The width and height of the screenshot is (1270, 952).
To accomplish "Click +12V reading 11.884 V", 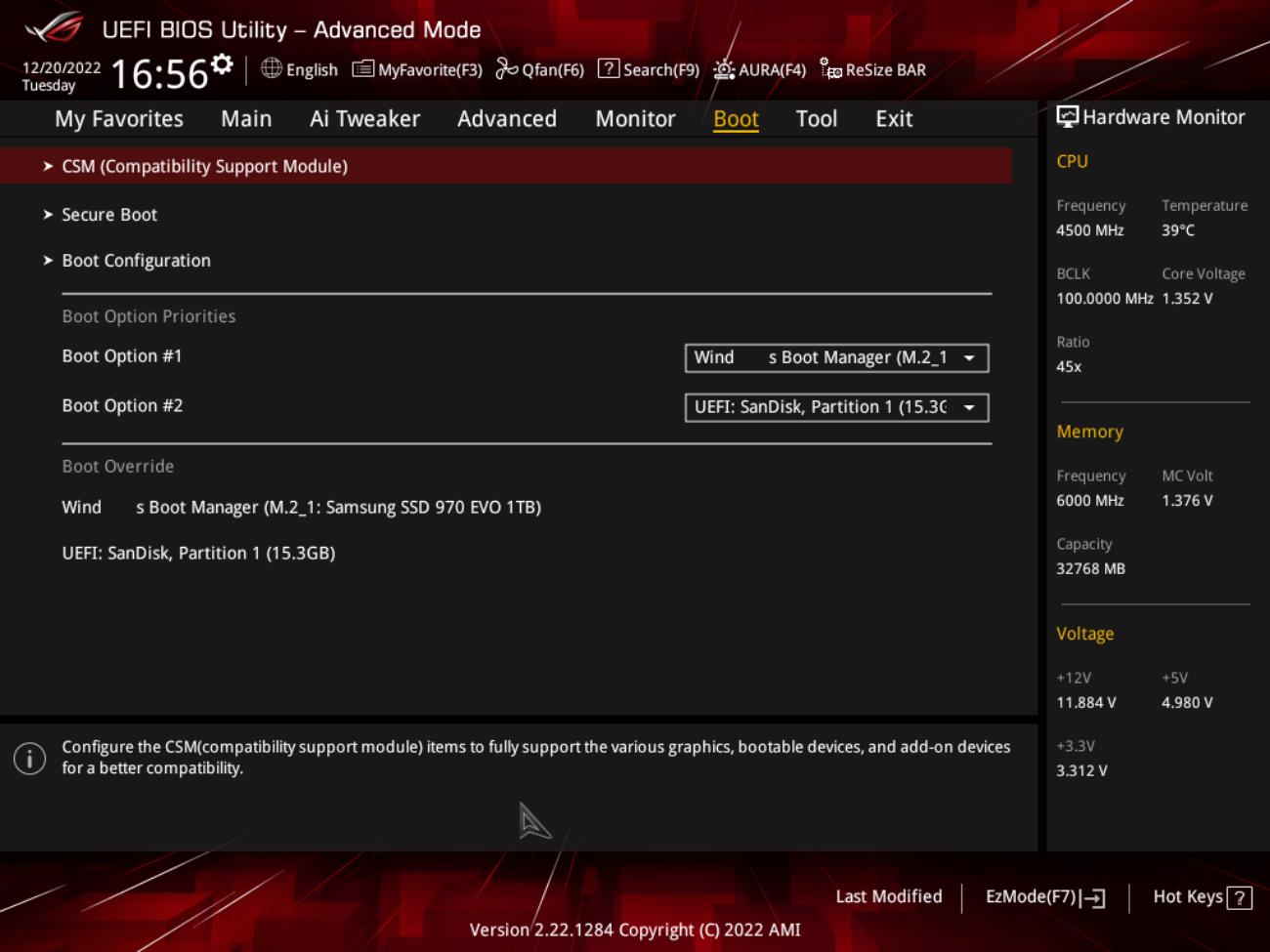I will coord(1085,703).
